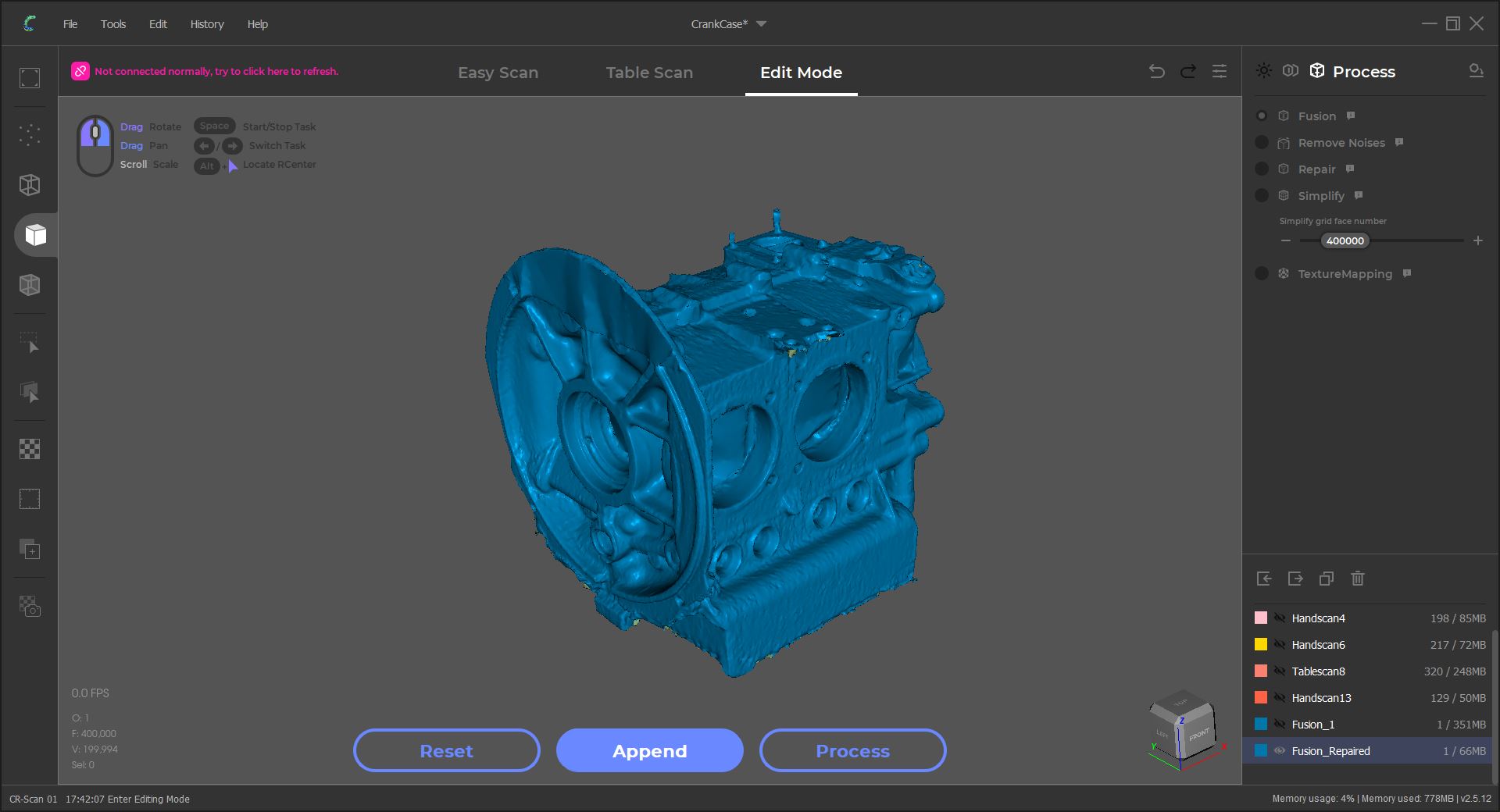
Task: Click the TextureMapping info flag icon
Action: (1407, 273)
